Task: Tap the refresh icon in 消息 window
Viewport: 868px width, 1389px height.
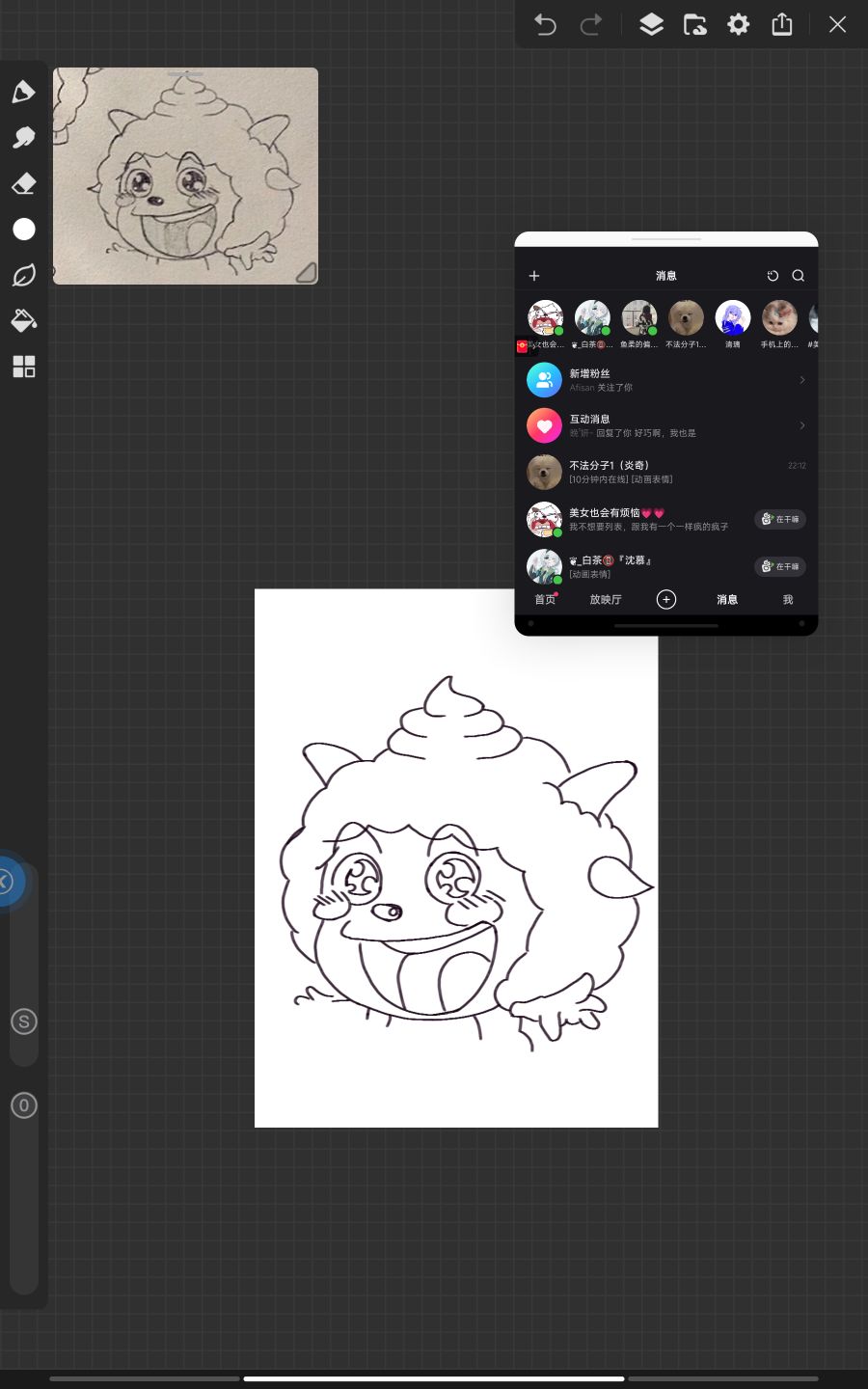Action: tap(773, 276)
